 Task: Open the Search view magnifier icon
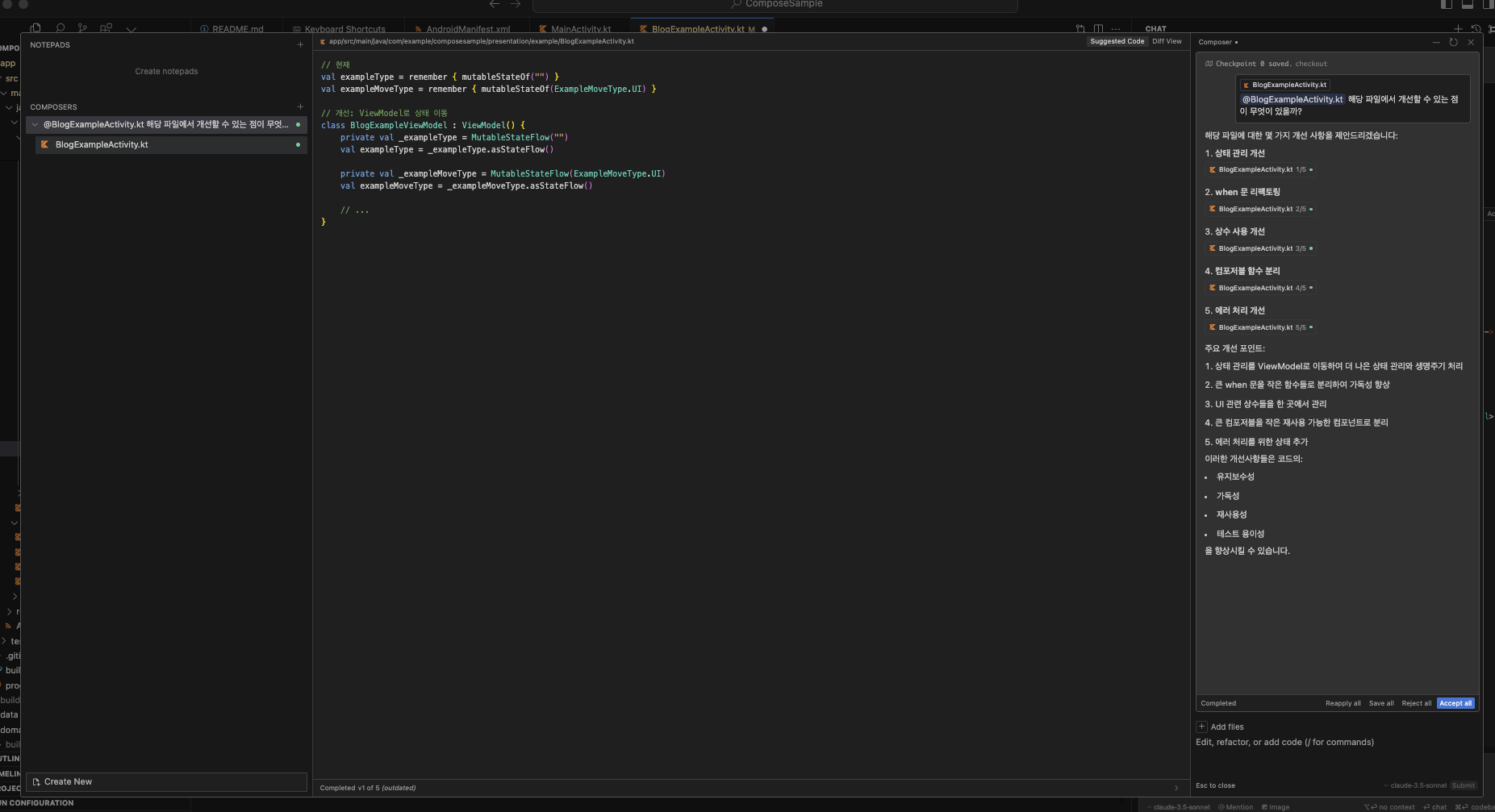point(60,27)
